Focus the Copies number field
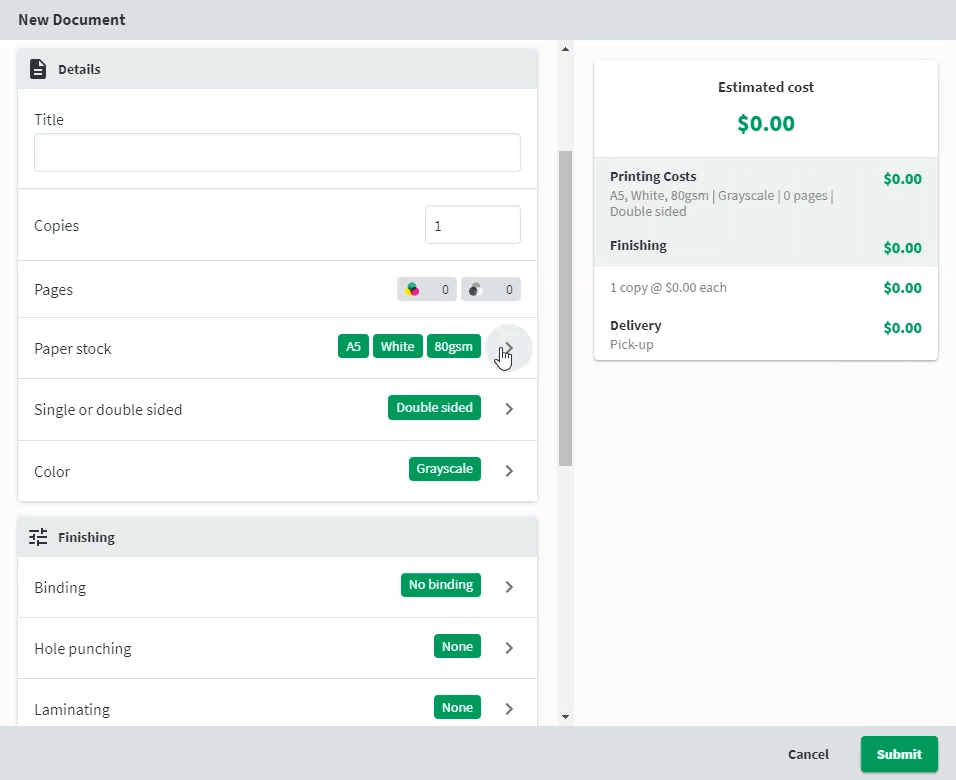The width and height of the screenshot is (956, 780). [x=473, y=225]
